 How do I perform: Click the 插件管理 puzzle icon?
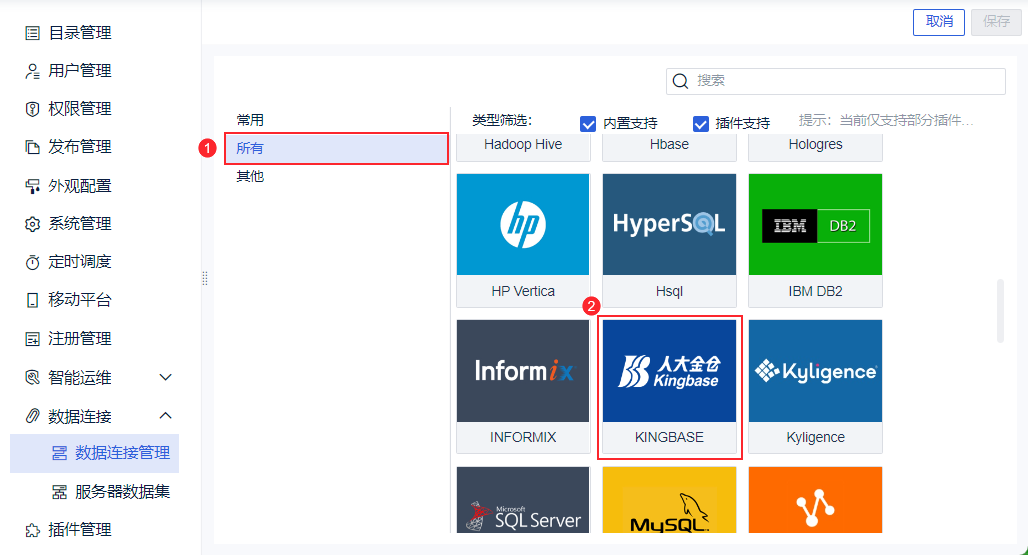tap(32, 529)
